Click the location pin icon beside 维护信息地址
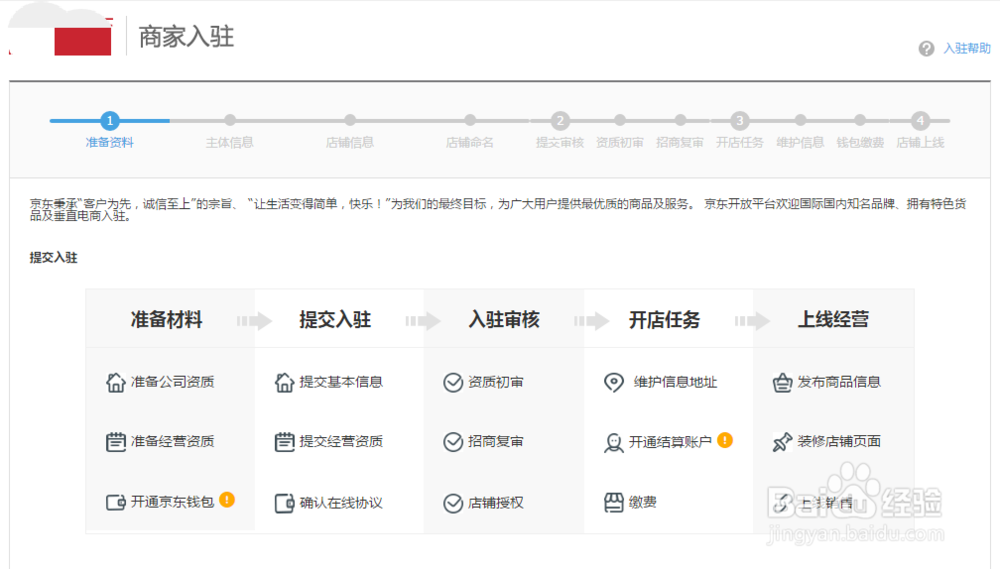 tap(614, 382)
